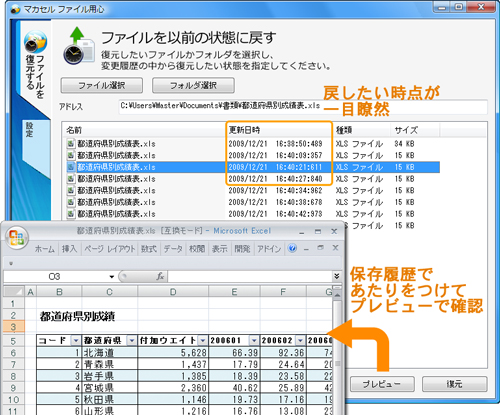Open the 200602 column filter dropdown
This screenshot has width=500, height=415.
tap(300, 340)
